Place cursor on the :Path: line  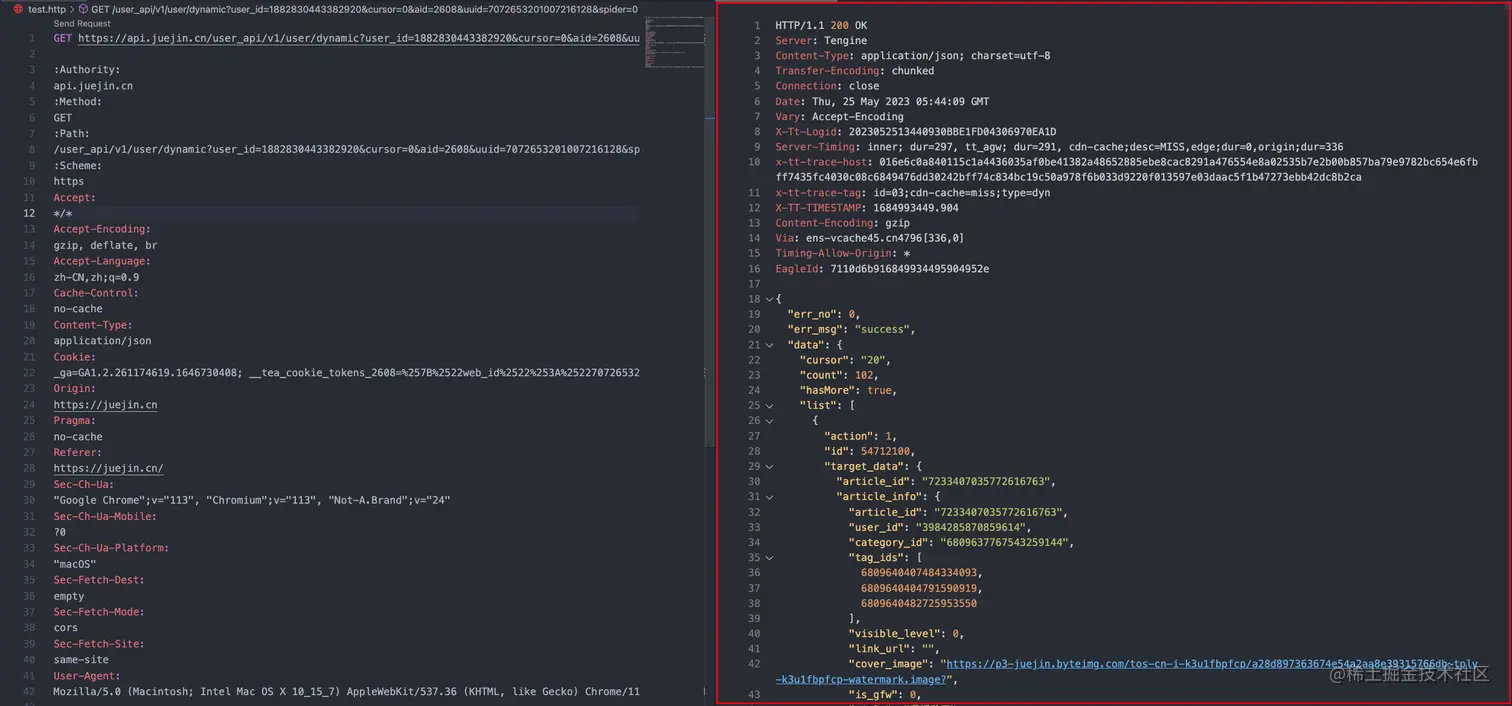click(x=72, y=134)
